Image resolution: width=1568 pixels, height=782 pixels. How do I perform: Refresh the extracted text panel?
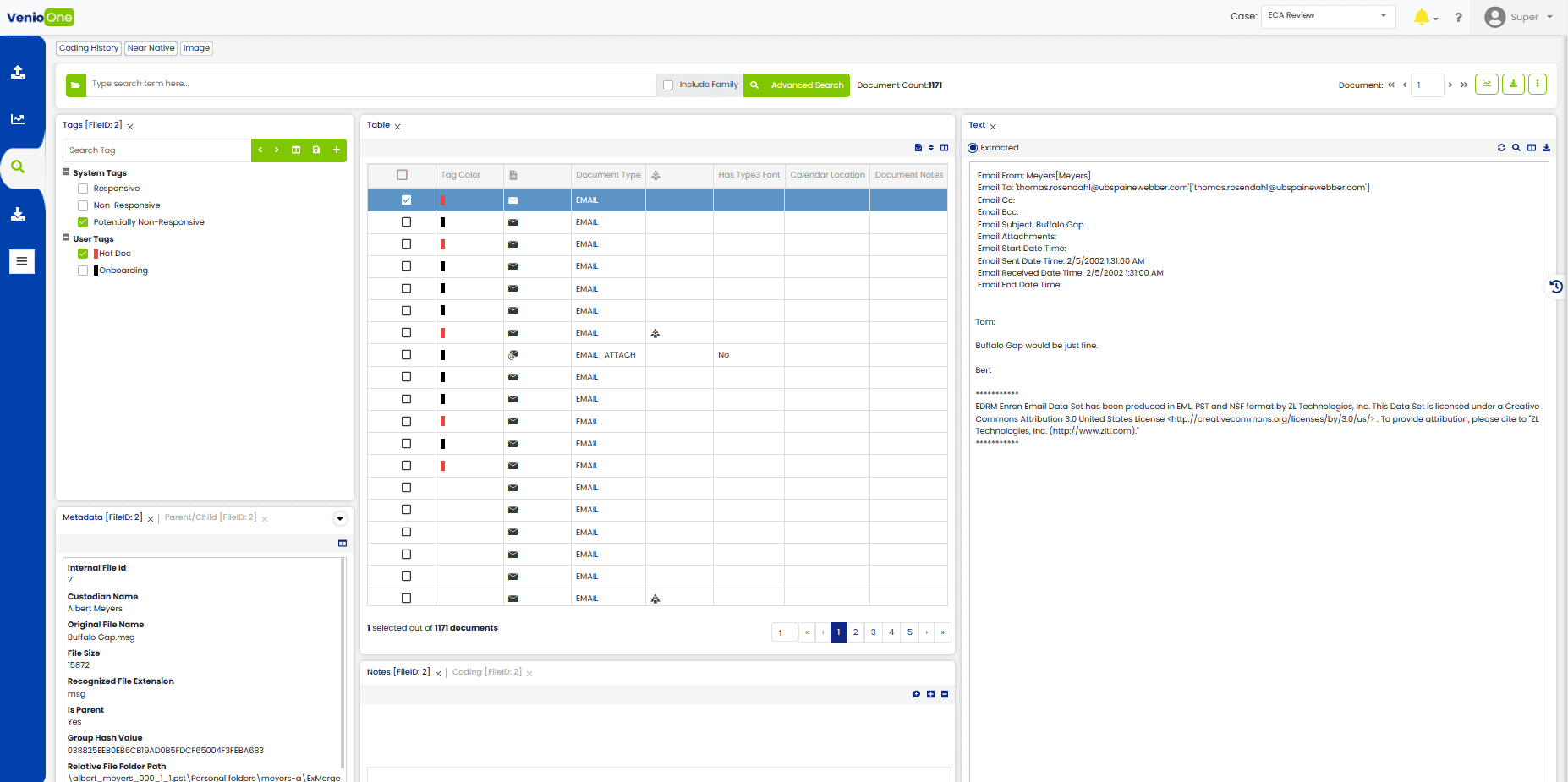coord(1501,148)
